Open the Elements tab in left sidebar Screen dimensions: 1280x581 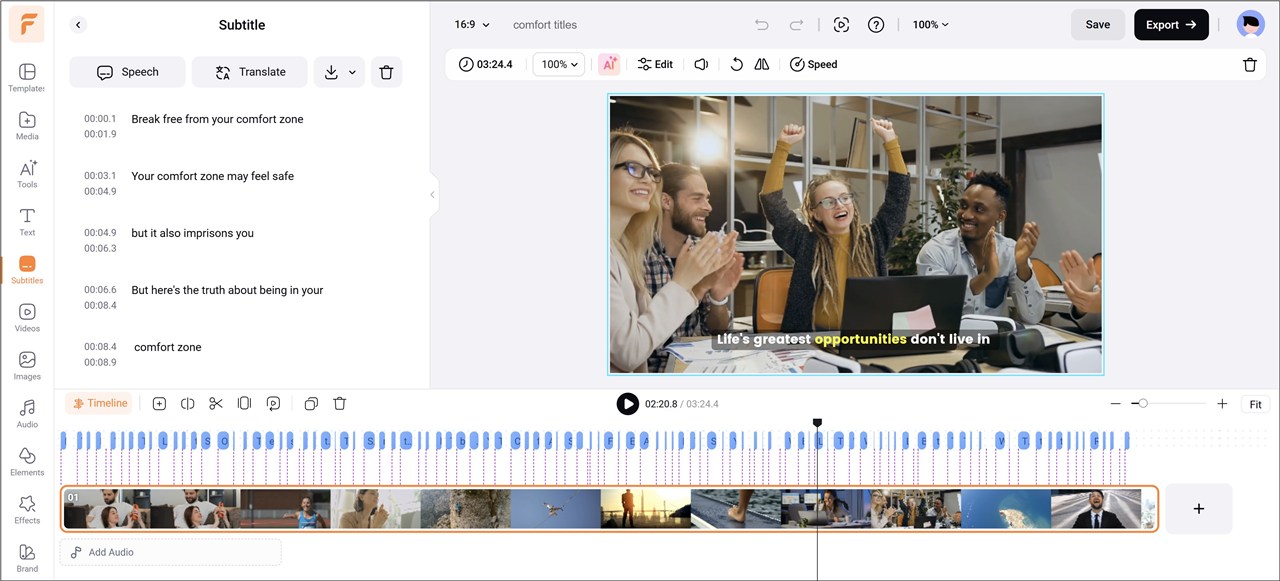click(x=27, y=461)
